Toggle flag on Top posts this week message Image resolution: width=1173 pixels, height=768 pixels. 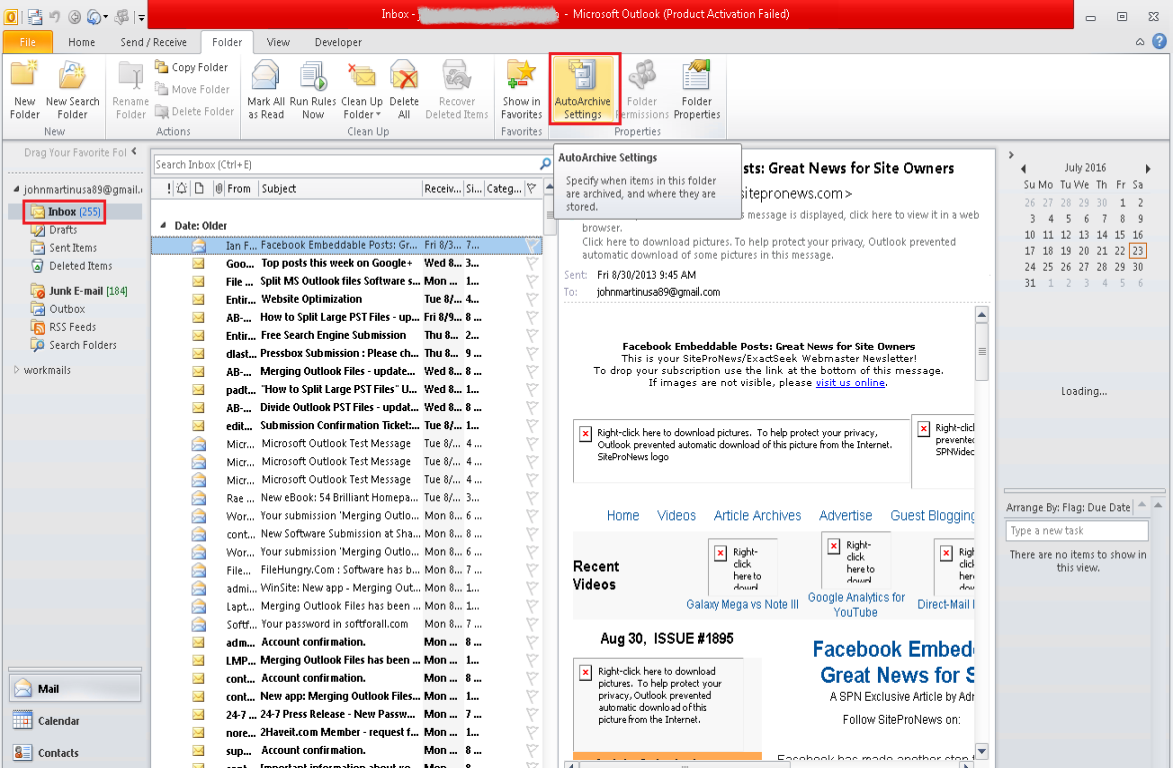point(532,263)
